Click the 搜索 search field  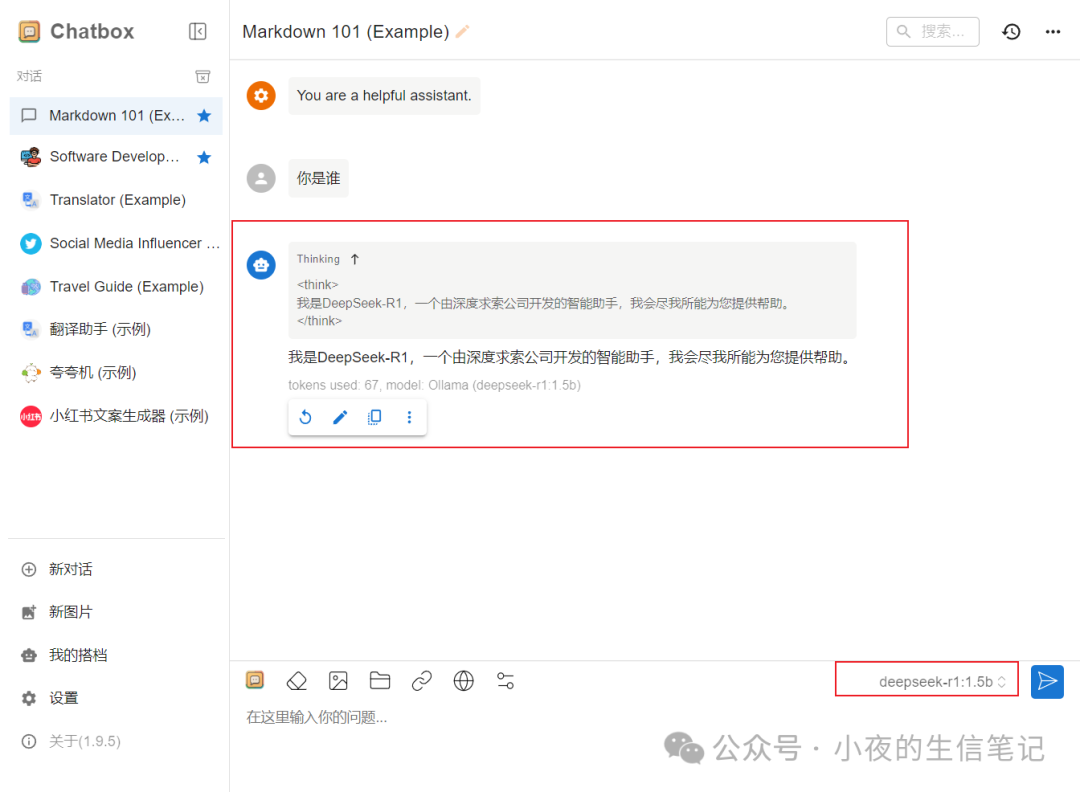tap(932, 31)
